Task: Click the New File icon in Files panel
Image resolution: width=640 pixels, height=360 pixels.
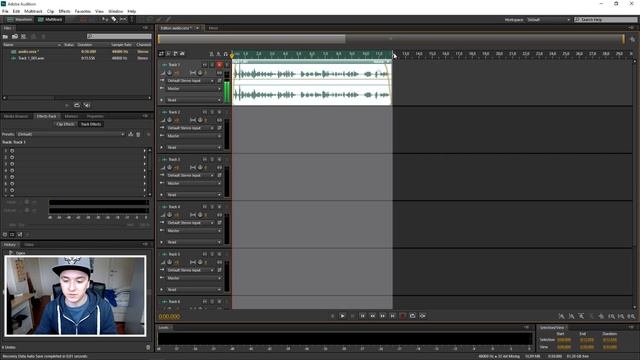Action: (x=24, y=37)
